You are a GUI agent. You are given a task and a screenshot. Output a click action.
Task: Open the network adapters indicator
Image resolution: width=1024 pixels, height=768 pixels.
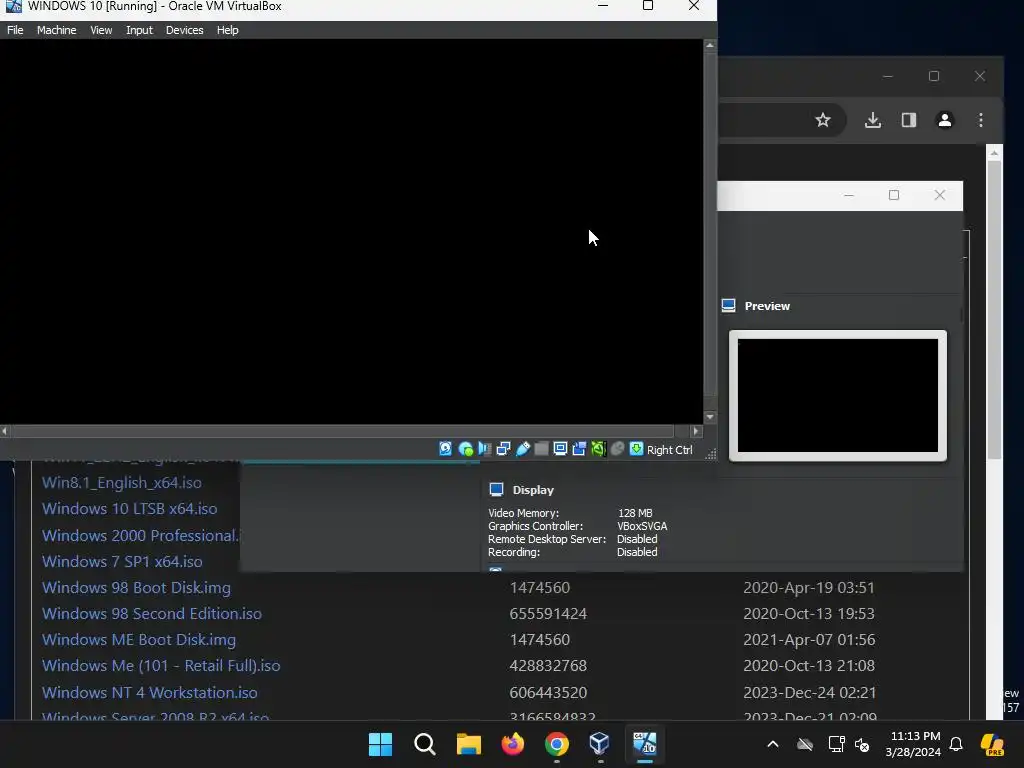tap(504, 449)
